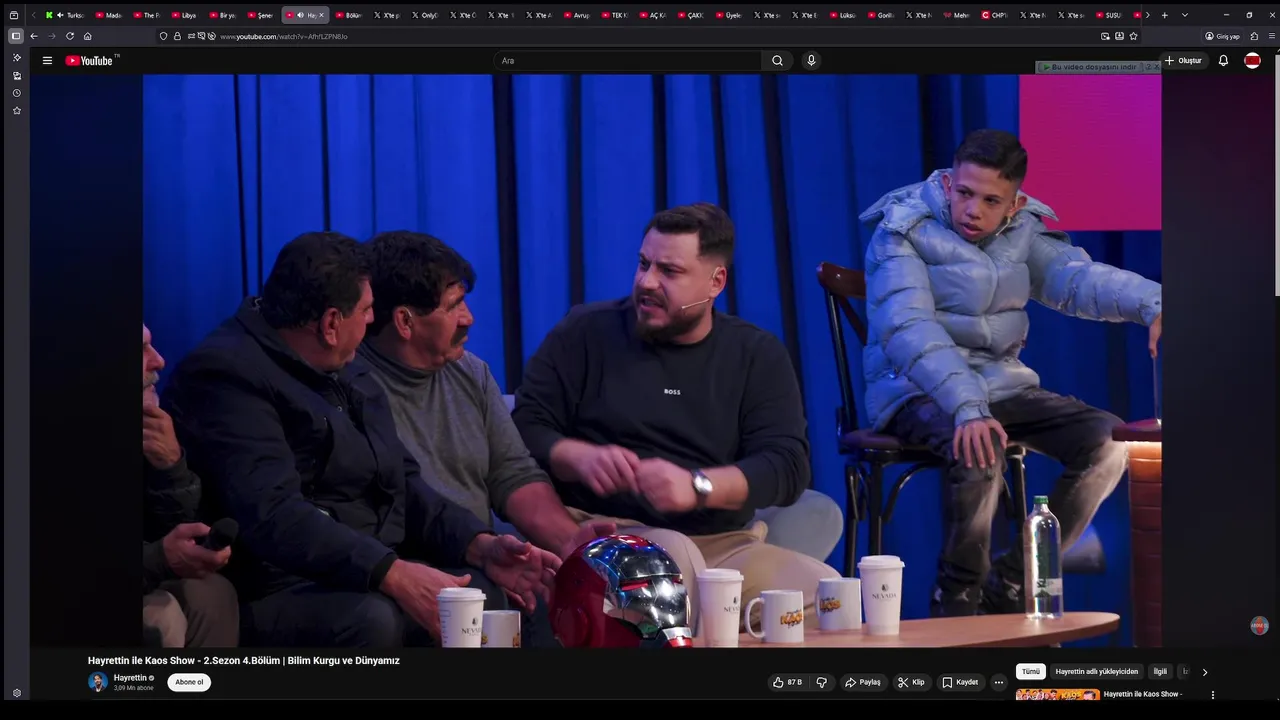Viewport: 1280px width, 720px height.
Task: Show more filter chips with right chevron
Action: point(1204,672)
